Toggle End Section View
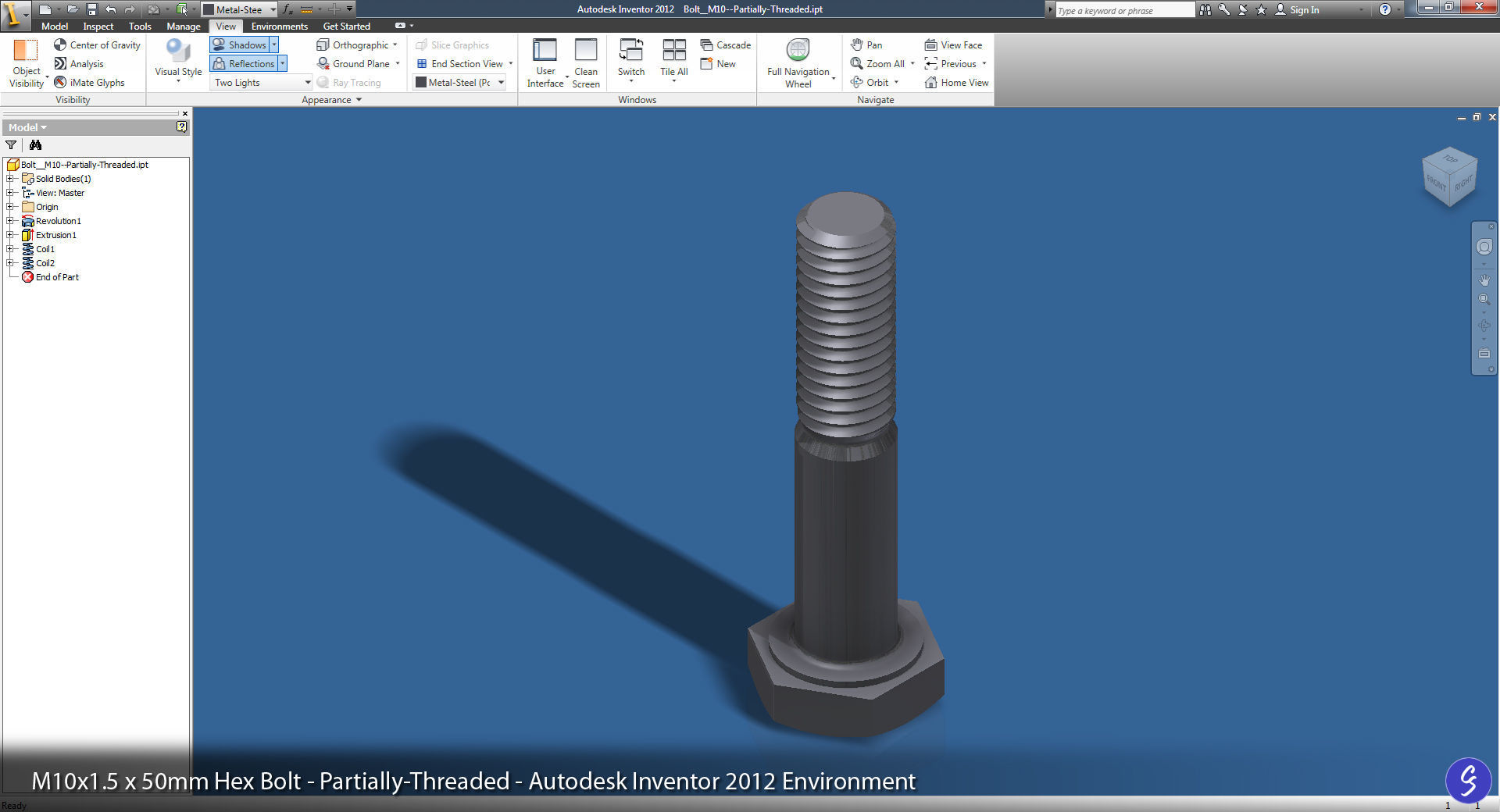Screen dimensions: 1500x812 (459, 64)
